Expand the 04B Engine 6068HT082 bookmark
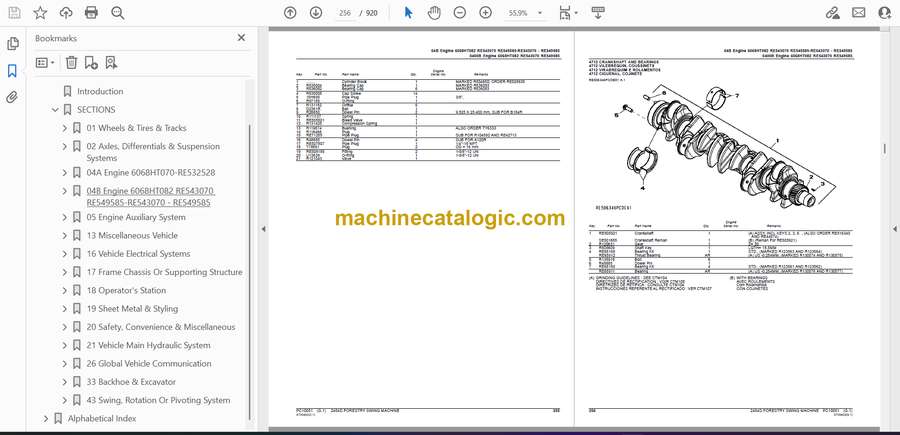Image resolution: width=900 pixels, height=435 pixels. tap(64, 191)
